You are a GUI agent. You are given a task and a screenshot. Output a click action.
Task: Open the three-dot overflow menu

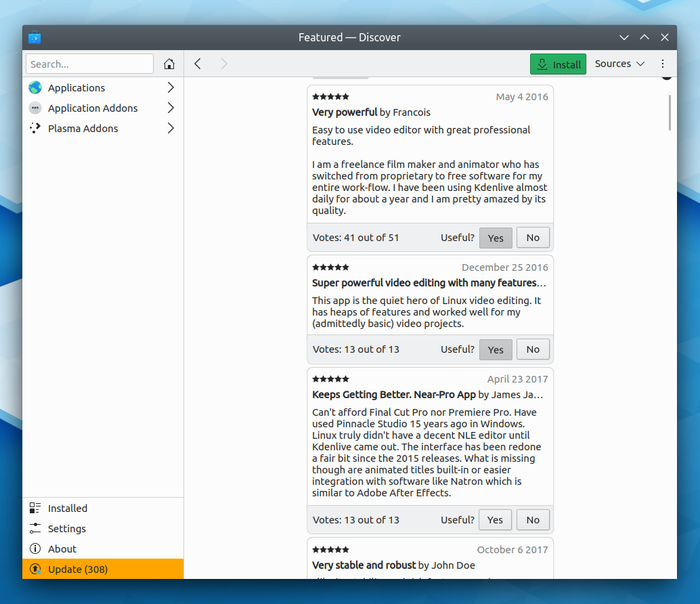point(662,64)
